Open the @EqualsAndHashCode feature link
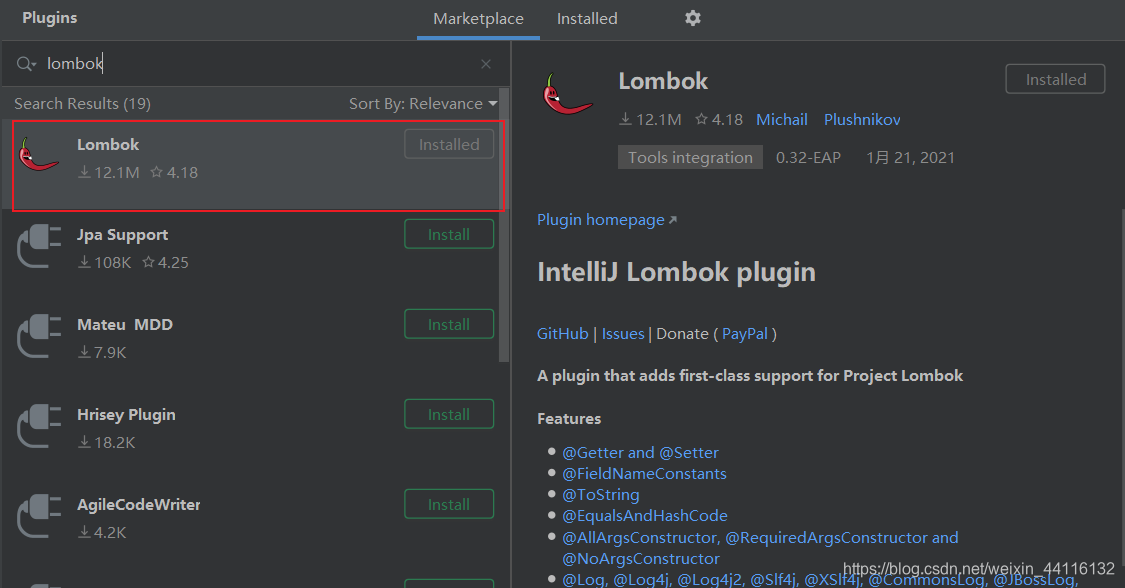The width and height of the screenshot is (1125, 588). click(x=645, y=516)
